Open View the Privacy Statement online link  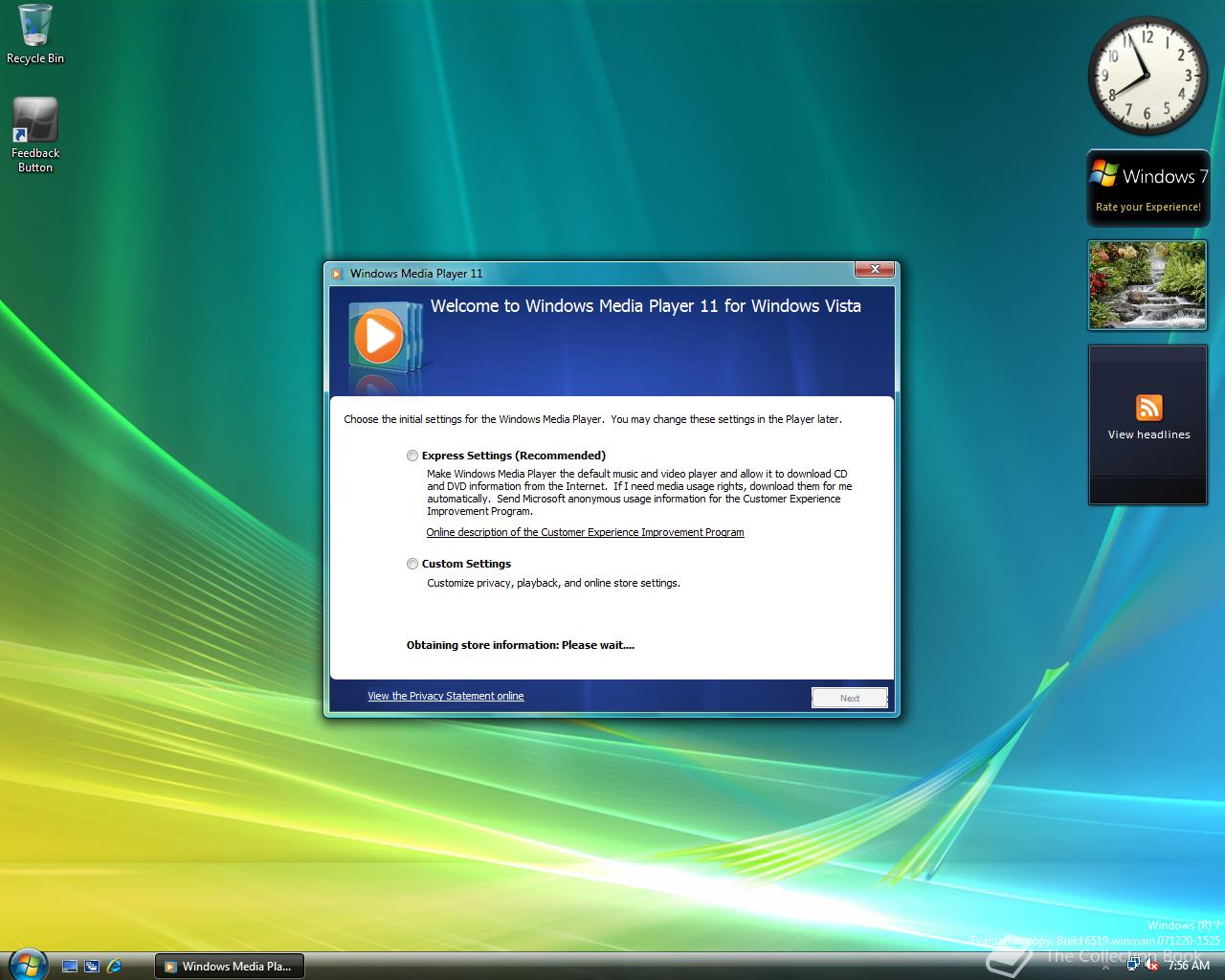coord(446,696)
